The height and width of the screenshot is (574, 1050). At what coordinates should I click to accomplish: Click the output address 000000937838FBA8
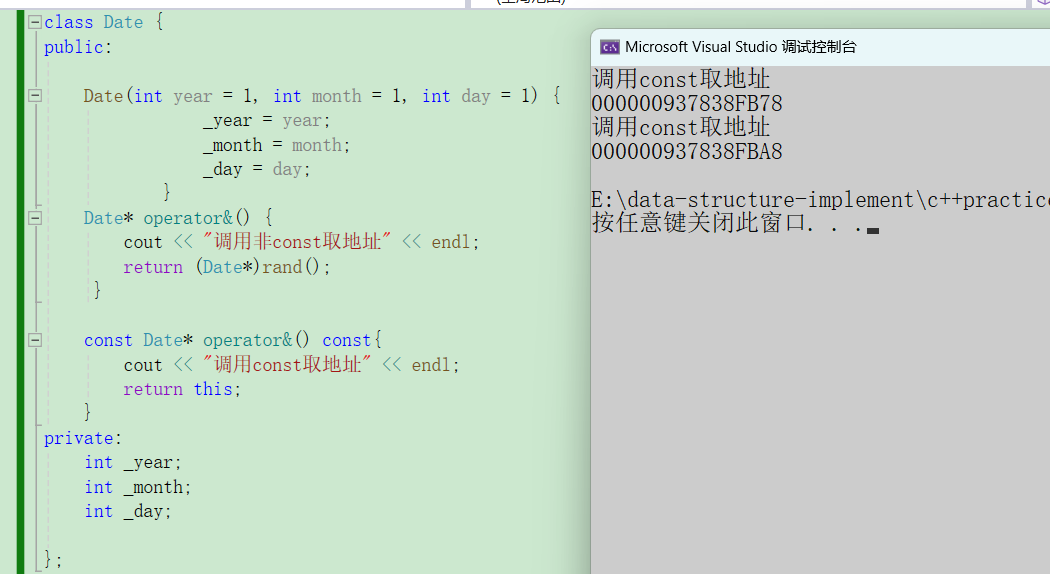(x=687, y=152)
